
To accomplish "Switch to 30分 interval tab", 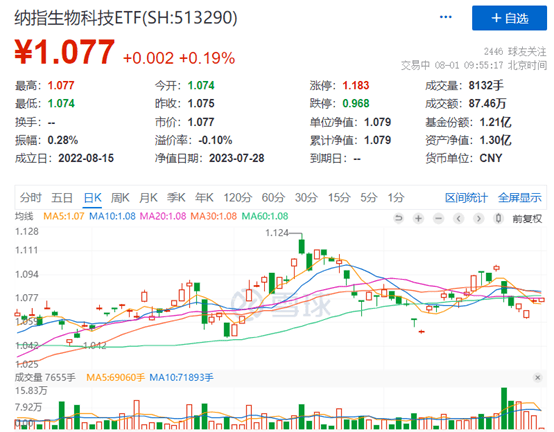I will point(306,197).
